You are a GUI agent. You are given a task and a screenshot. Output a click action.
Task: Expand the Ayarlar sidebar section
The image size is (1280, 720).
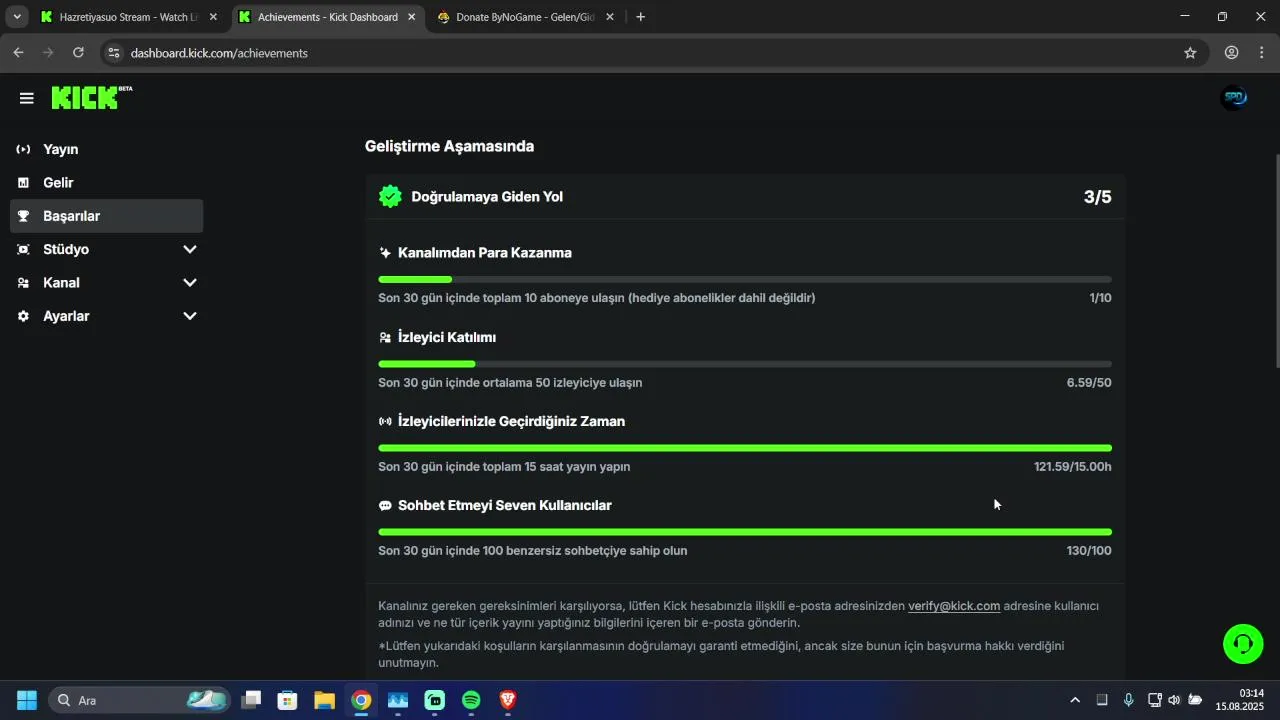pos(190,316)
